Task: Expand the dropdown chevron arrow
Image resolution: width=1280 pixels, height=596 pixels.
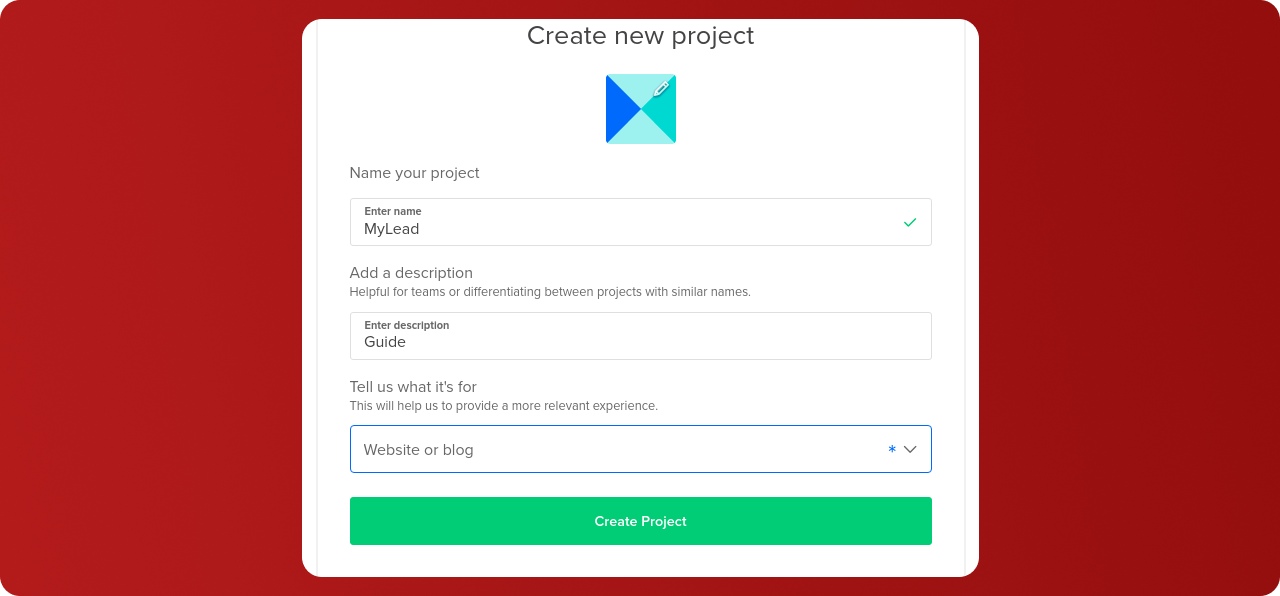Action: (910, 449)
